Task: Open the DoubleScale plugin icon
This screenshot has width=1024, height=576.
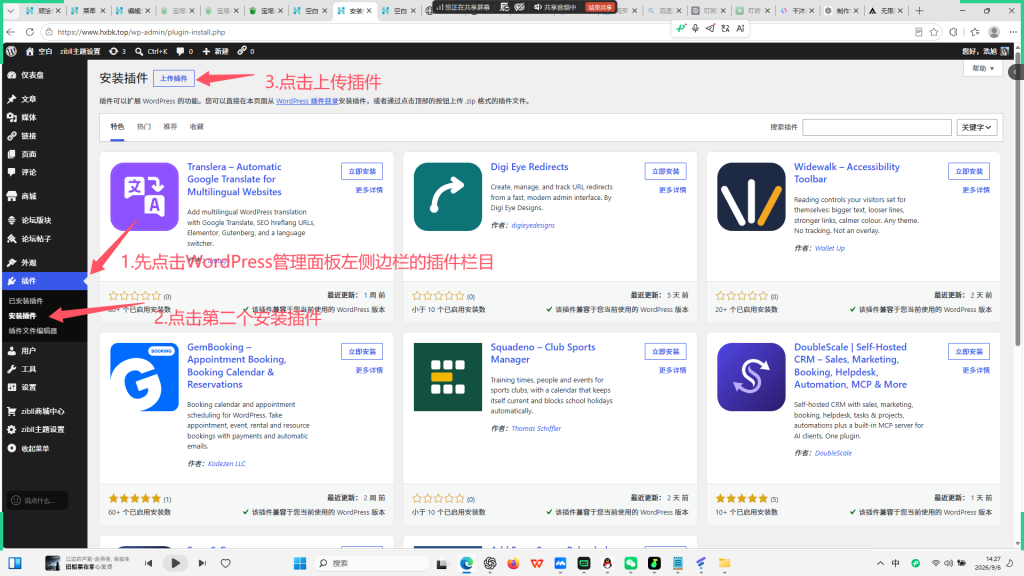Action: pyautogui.click(x=751, y=377)
